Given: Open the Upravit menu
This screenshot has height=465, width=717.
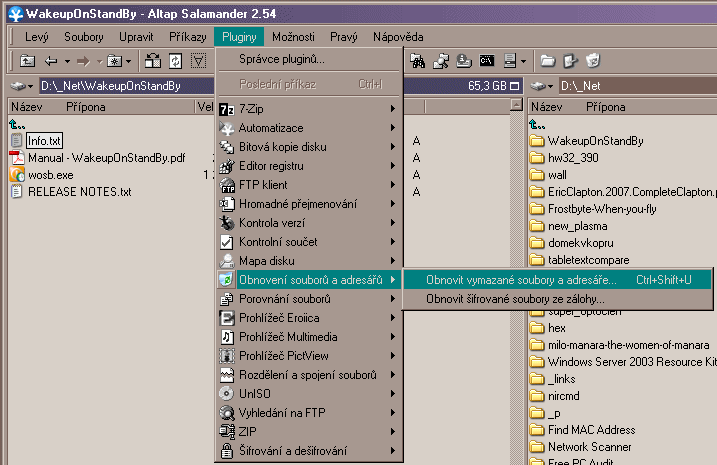Looking at the screenshot, I should pyautogui.click(x=136, y=37).
